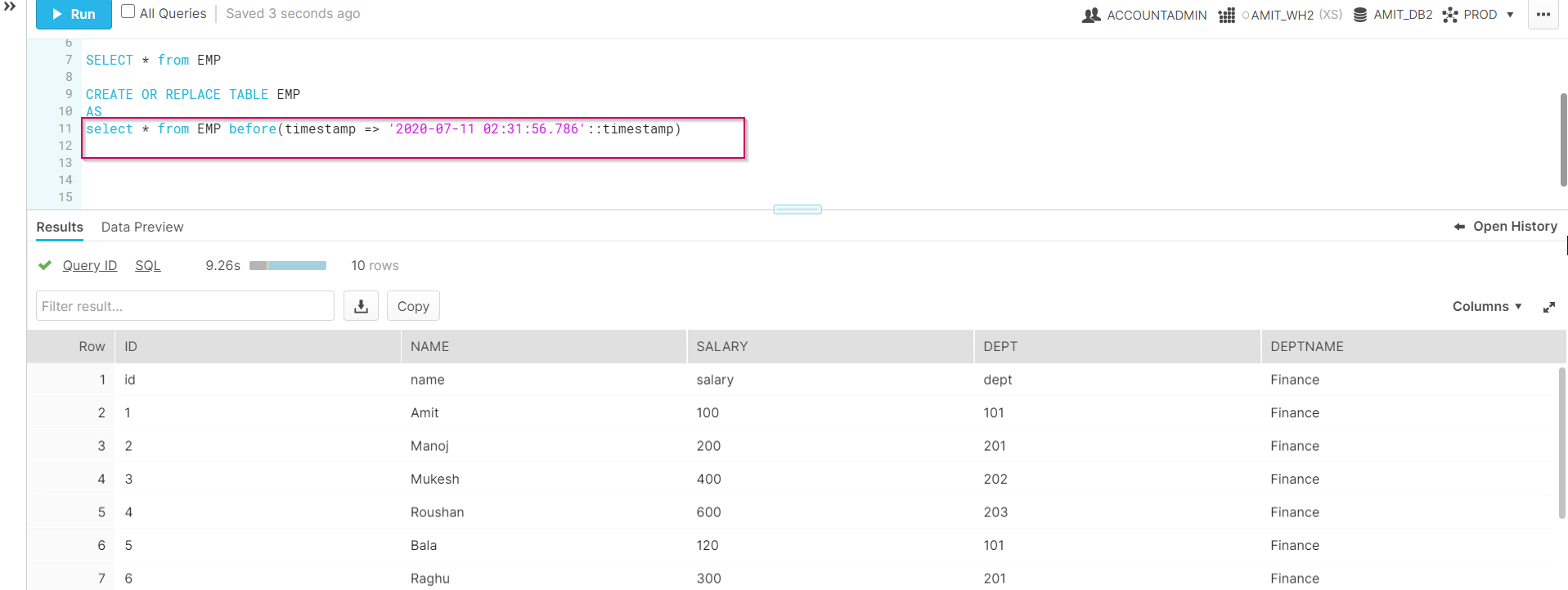This screenshot has height=590, width=1568.
Task: Sort by the SALARY column header
Action: point(830,346)
